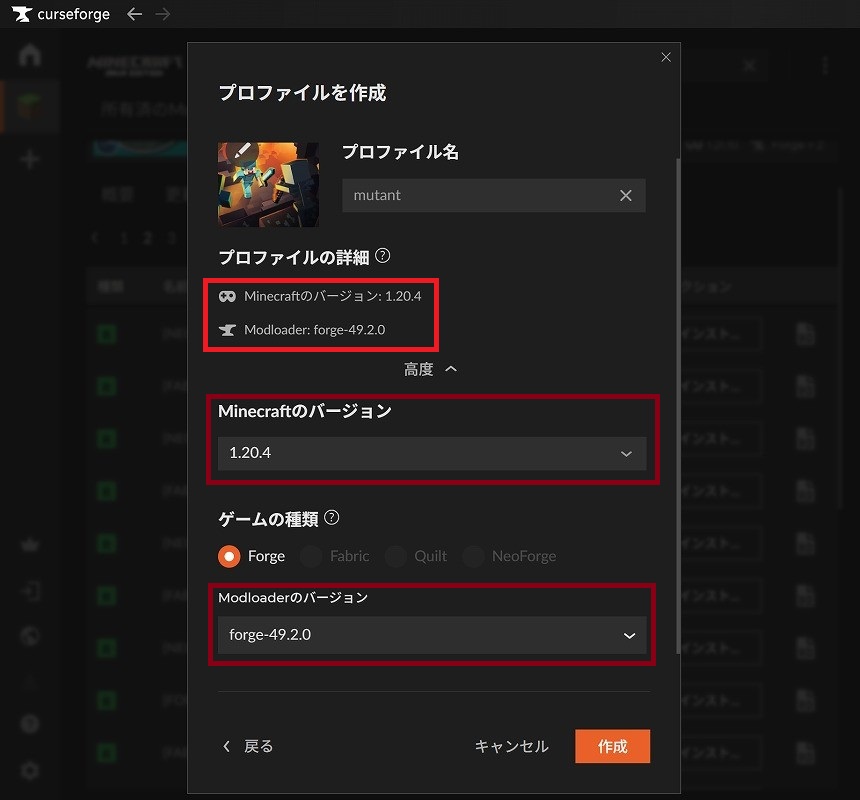Viewport: 860px width, 800px height.
Task: Open the forge-49.2.0 Modloader version dropdown
Action: click(432, 635)
